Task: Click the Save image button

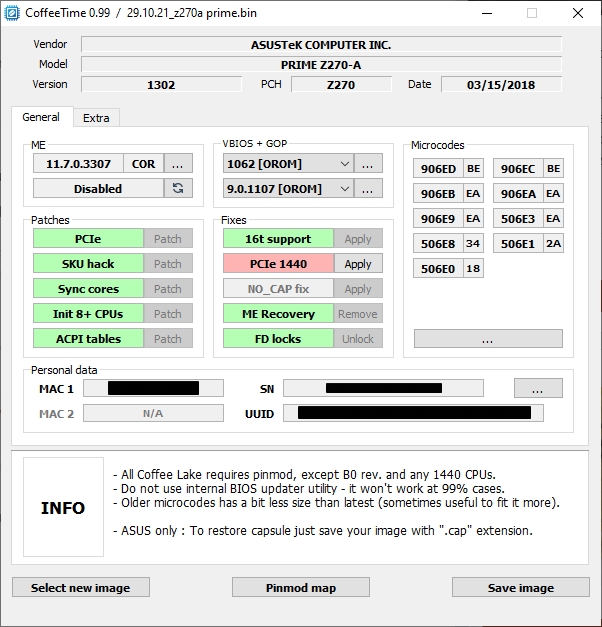Action: coord(521,587)
